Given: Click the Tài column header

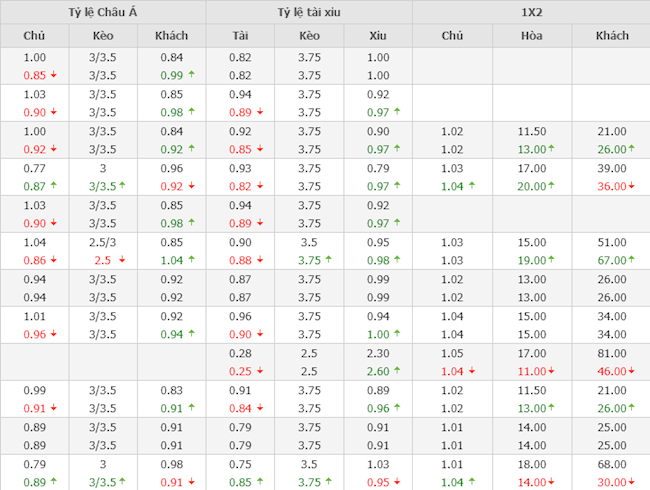Looking at the screenshot, I should point(240,36).
